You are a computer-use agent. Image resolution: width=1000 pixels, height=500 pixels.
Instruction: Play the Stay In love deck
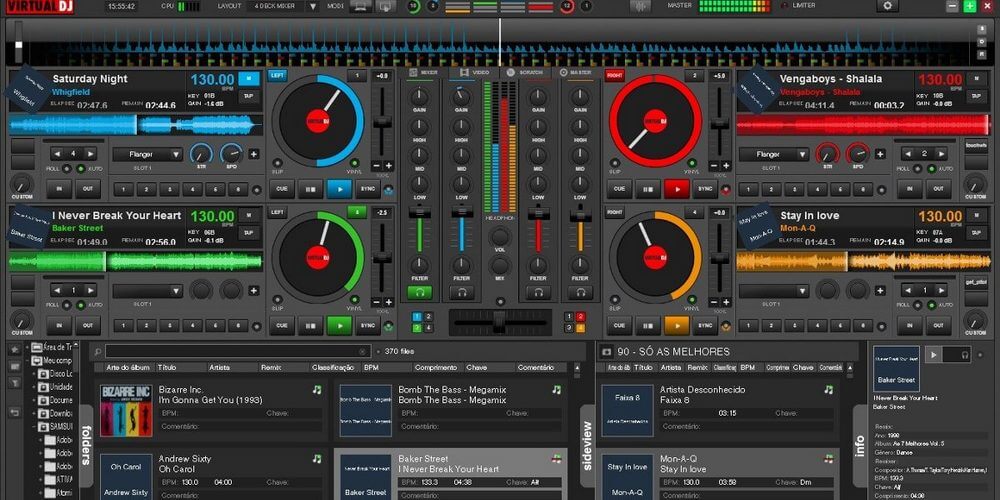677,325
